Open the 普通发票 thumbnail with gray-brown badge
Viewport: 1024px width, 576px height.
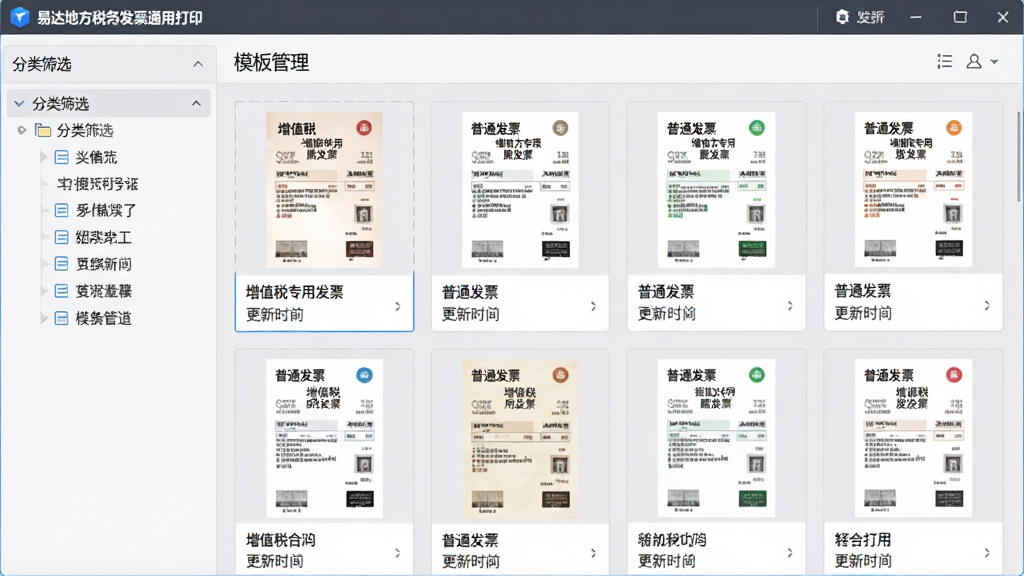520,189
